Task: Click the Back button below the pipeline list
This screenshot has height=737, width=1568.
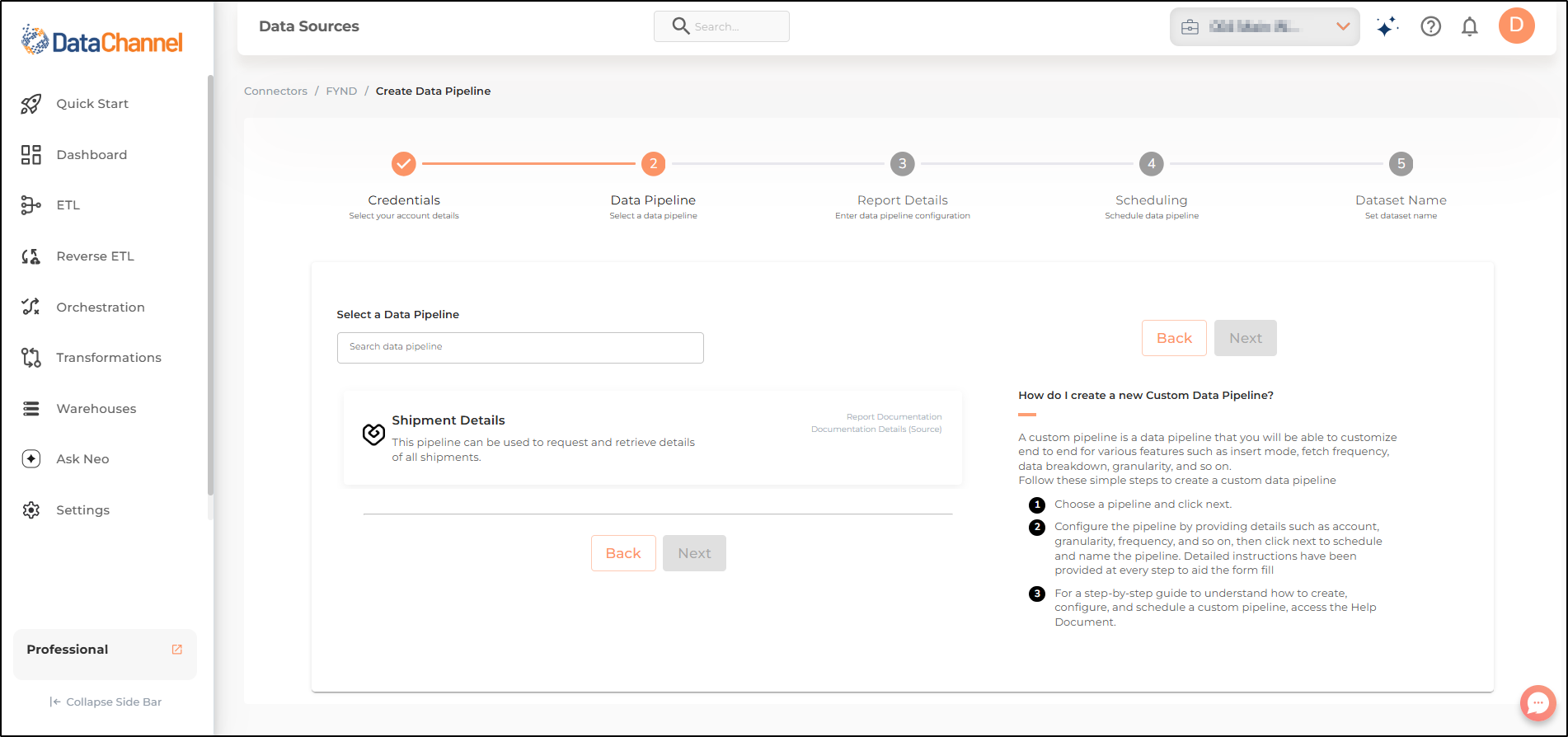Action: pyautogui.click(x=623, y=553)
